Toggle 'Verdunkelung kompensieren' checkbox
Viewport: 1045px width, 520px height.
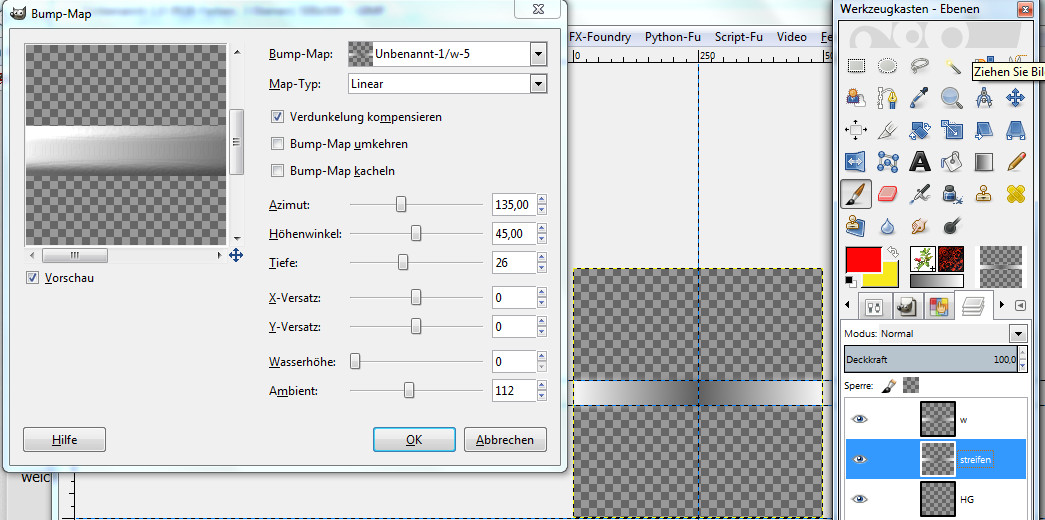(x=277, y=117)
